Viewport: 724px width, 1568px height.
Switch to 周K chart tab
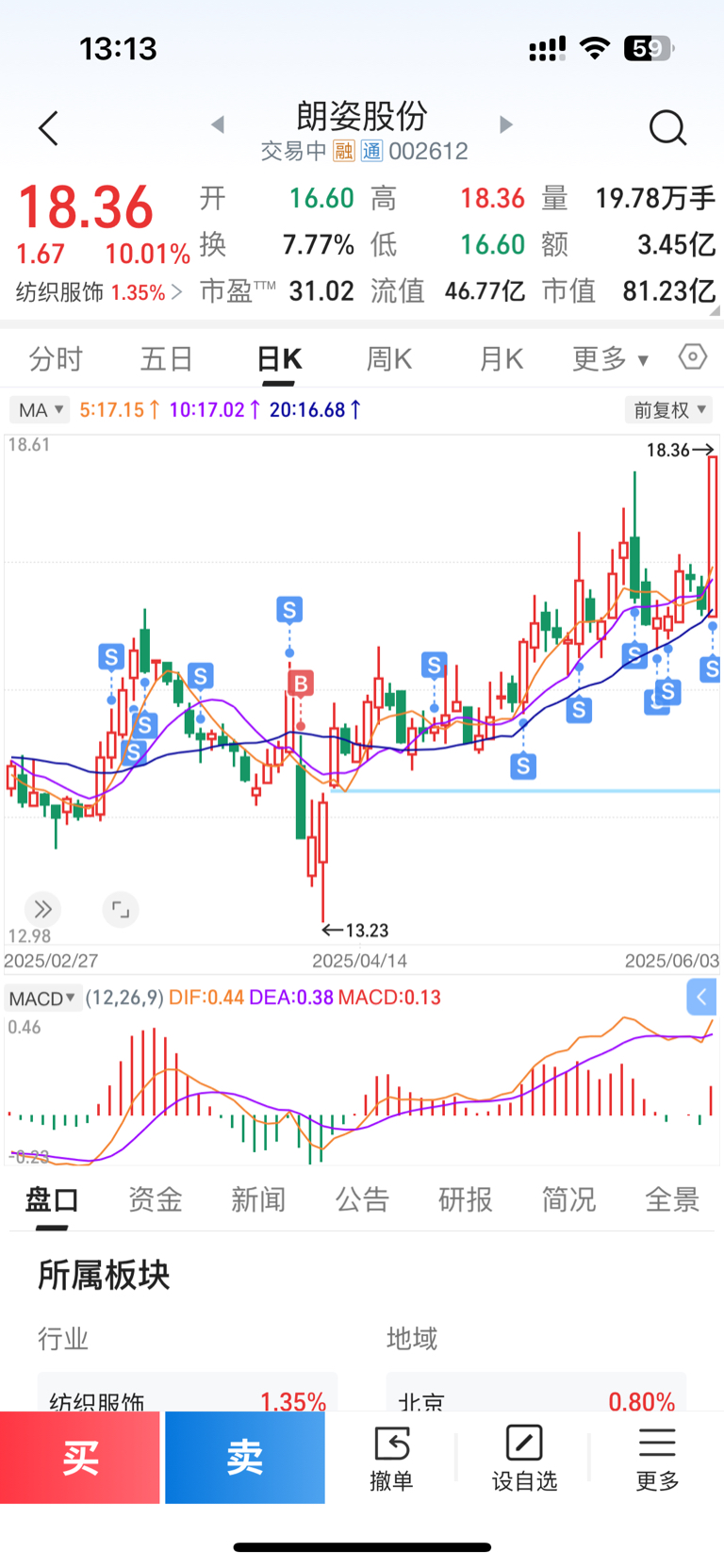[389, 359]
